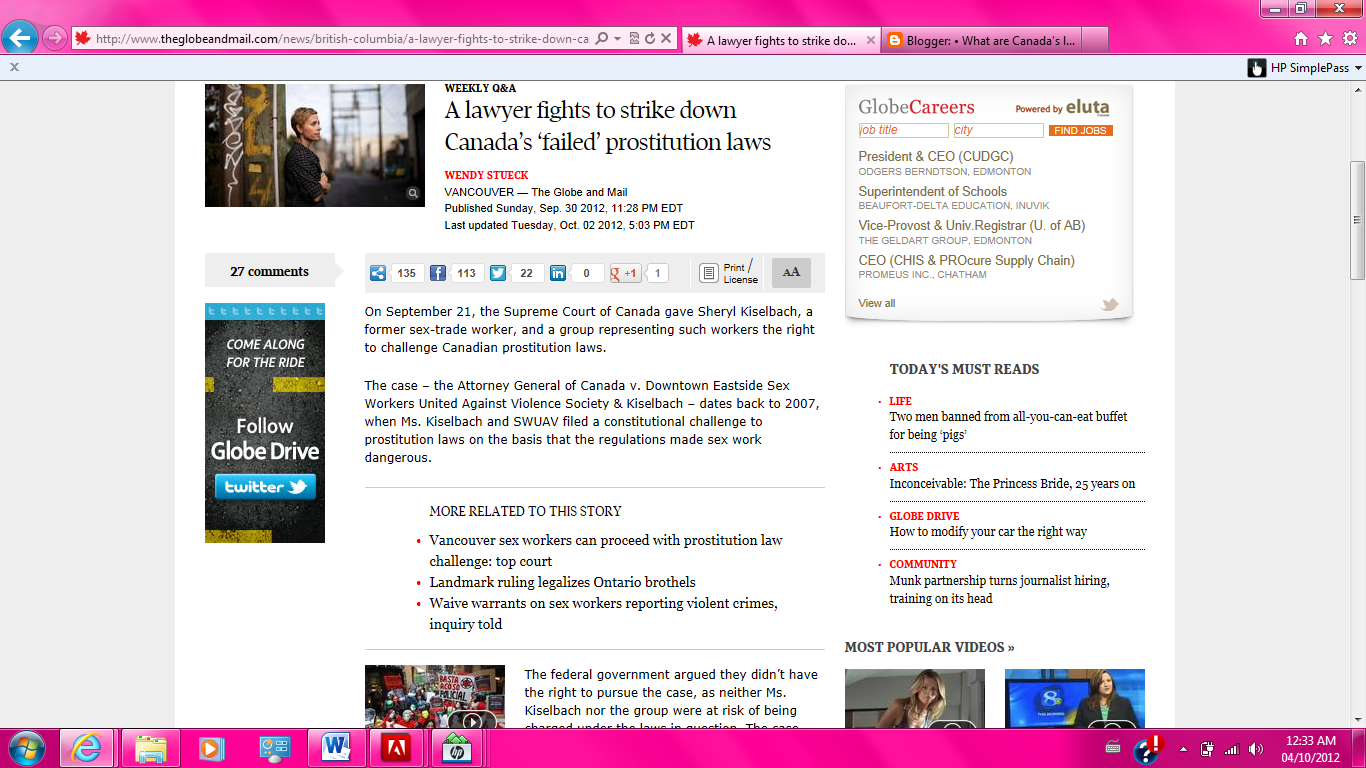Click the Compatibility View icon in address bar
The height and width of the screenshot is (768, 1366).
point(634,39)
